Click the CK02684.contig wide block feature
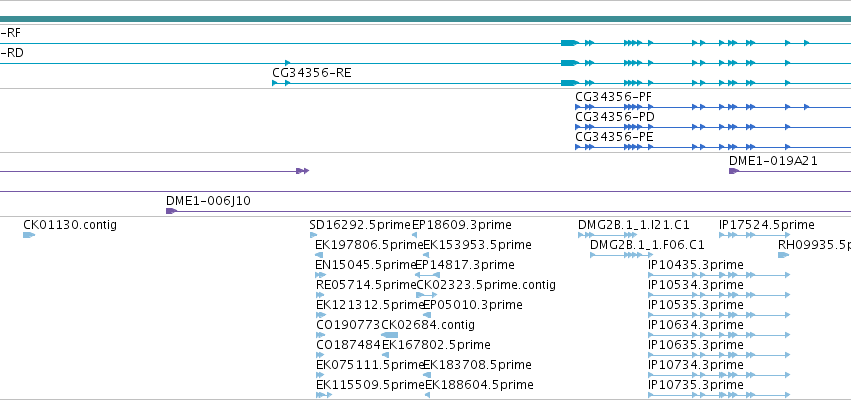 coord(390,335)
